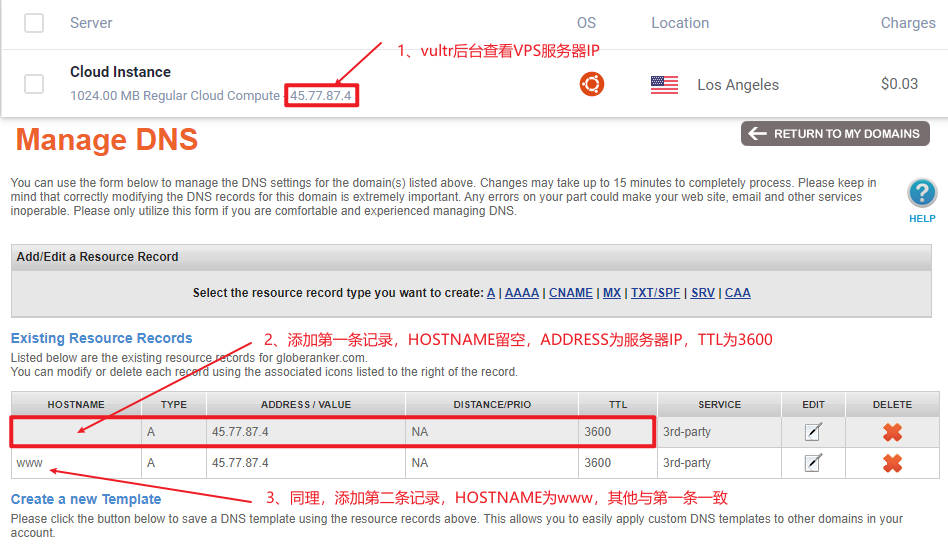The image size is (948, 546).
Task: Click the TTL column header
Action: click(x=618, y=405)
